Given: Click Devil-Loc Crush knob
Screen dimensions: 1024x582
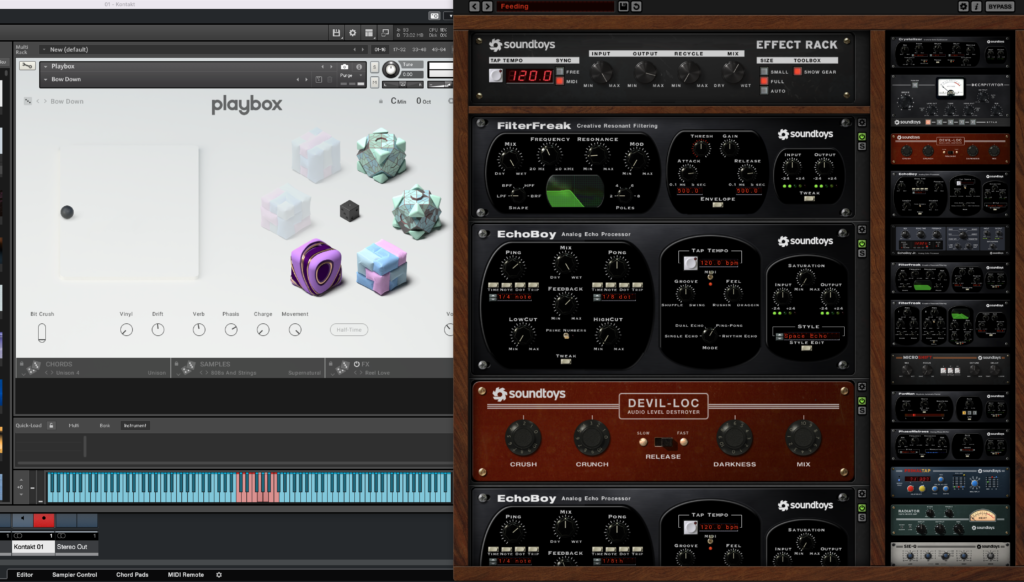Looking at the screenshot, I should 523,437.
